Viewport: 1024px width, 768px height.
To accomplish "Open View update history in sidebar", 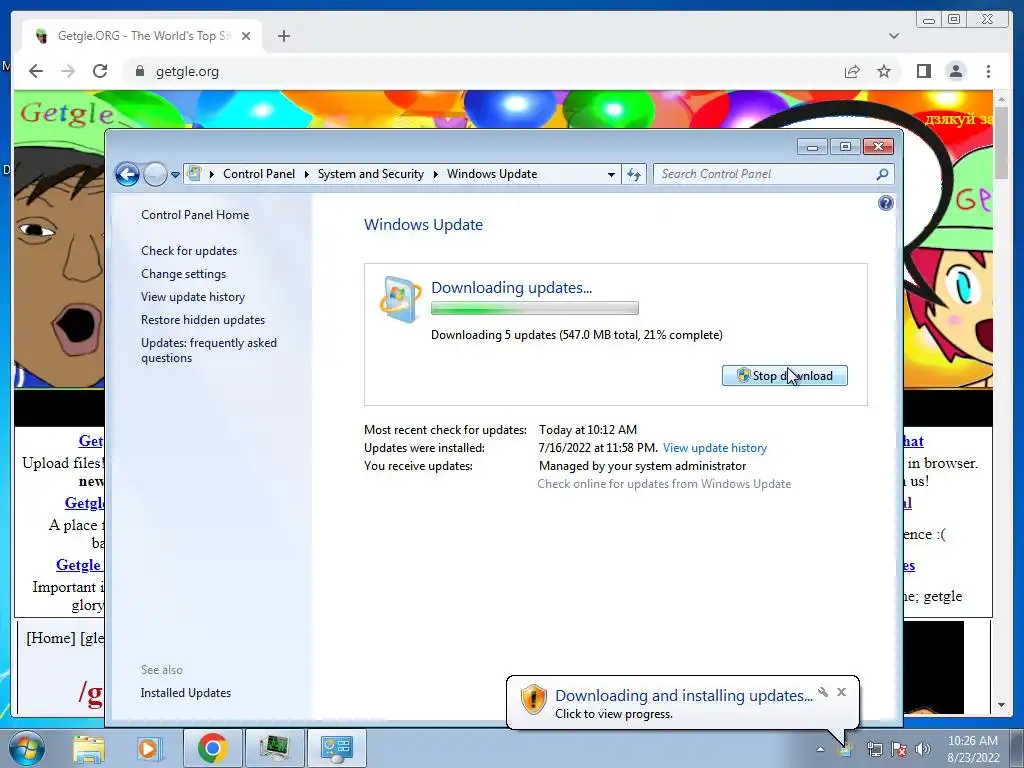I will tap(193, 296).
